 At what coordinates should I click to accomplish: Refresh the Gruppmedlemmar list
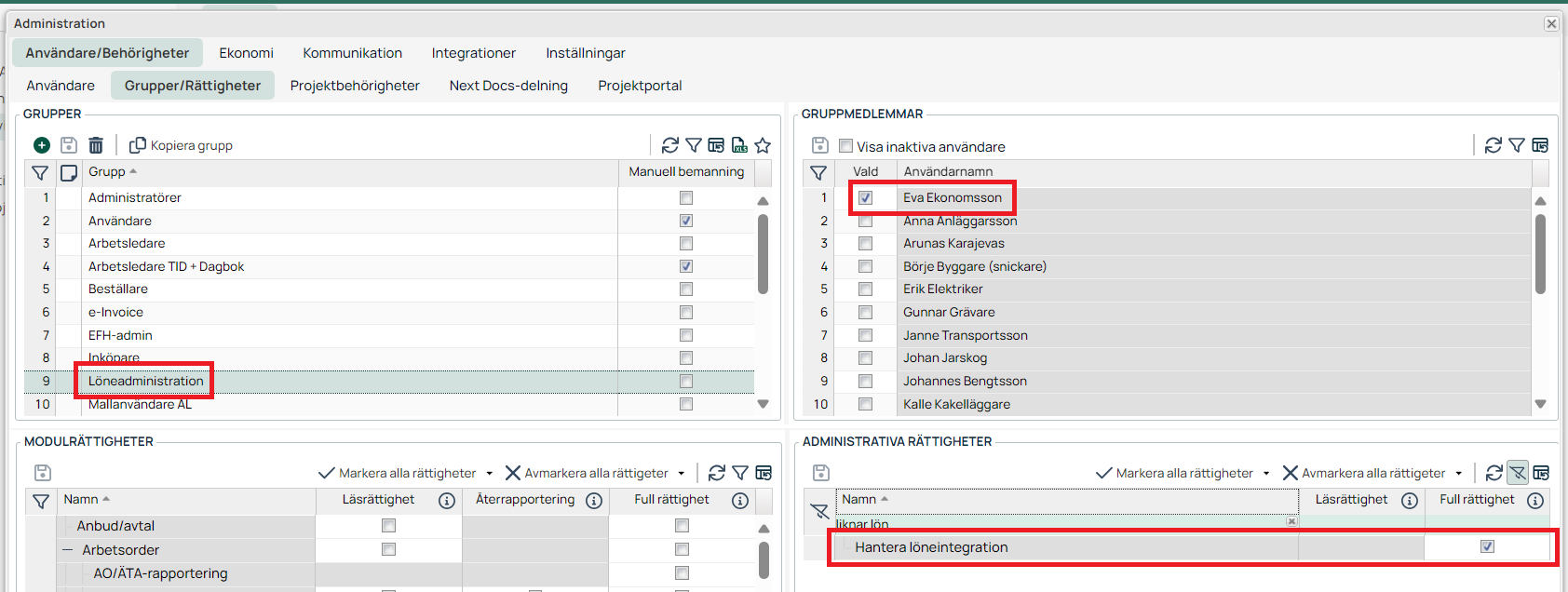[1494, 145]
